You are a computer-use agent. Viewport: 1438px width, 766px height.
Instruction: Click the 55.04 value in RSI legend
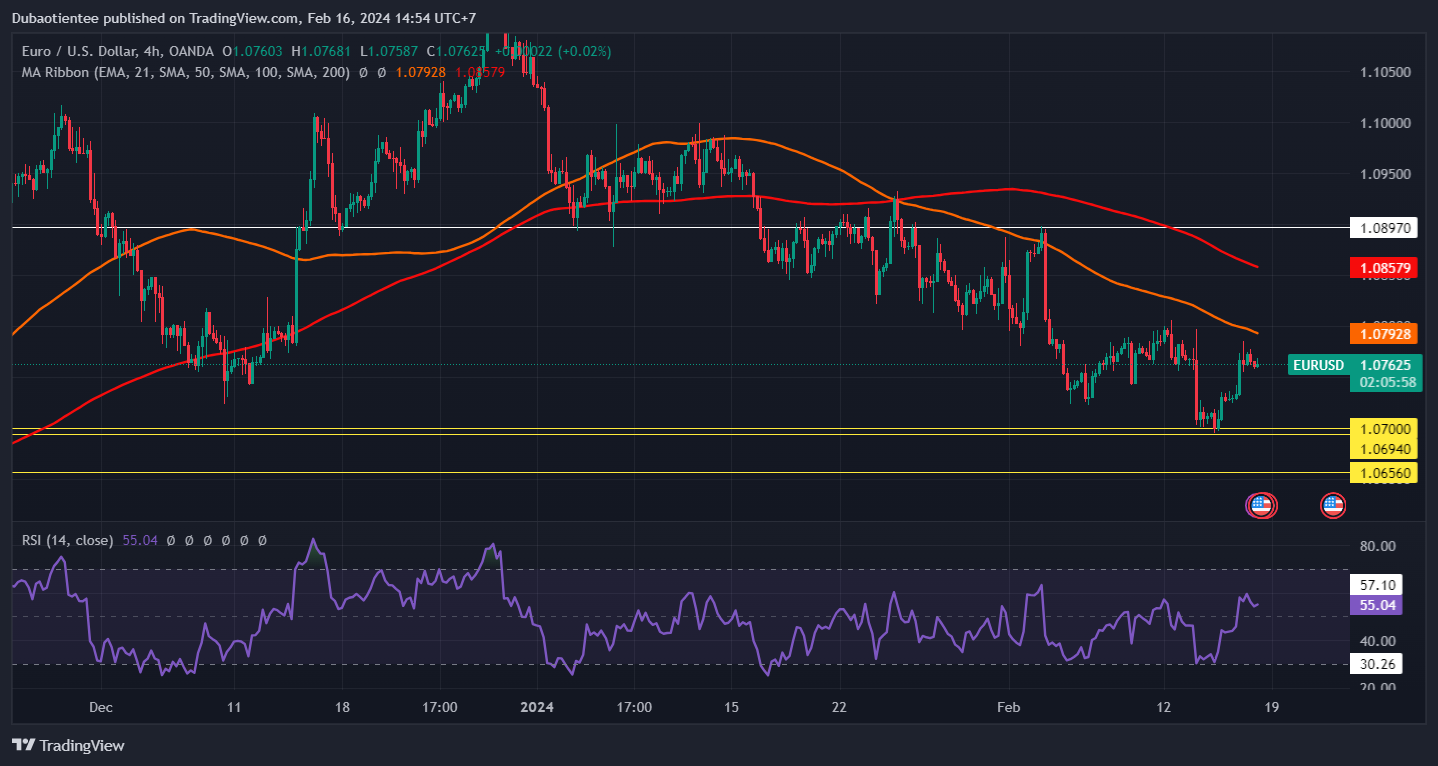139,540
